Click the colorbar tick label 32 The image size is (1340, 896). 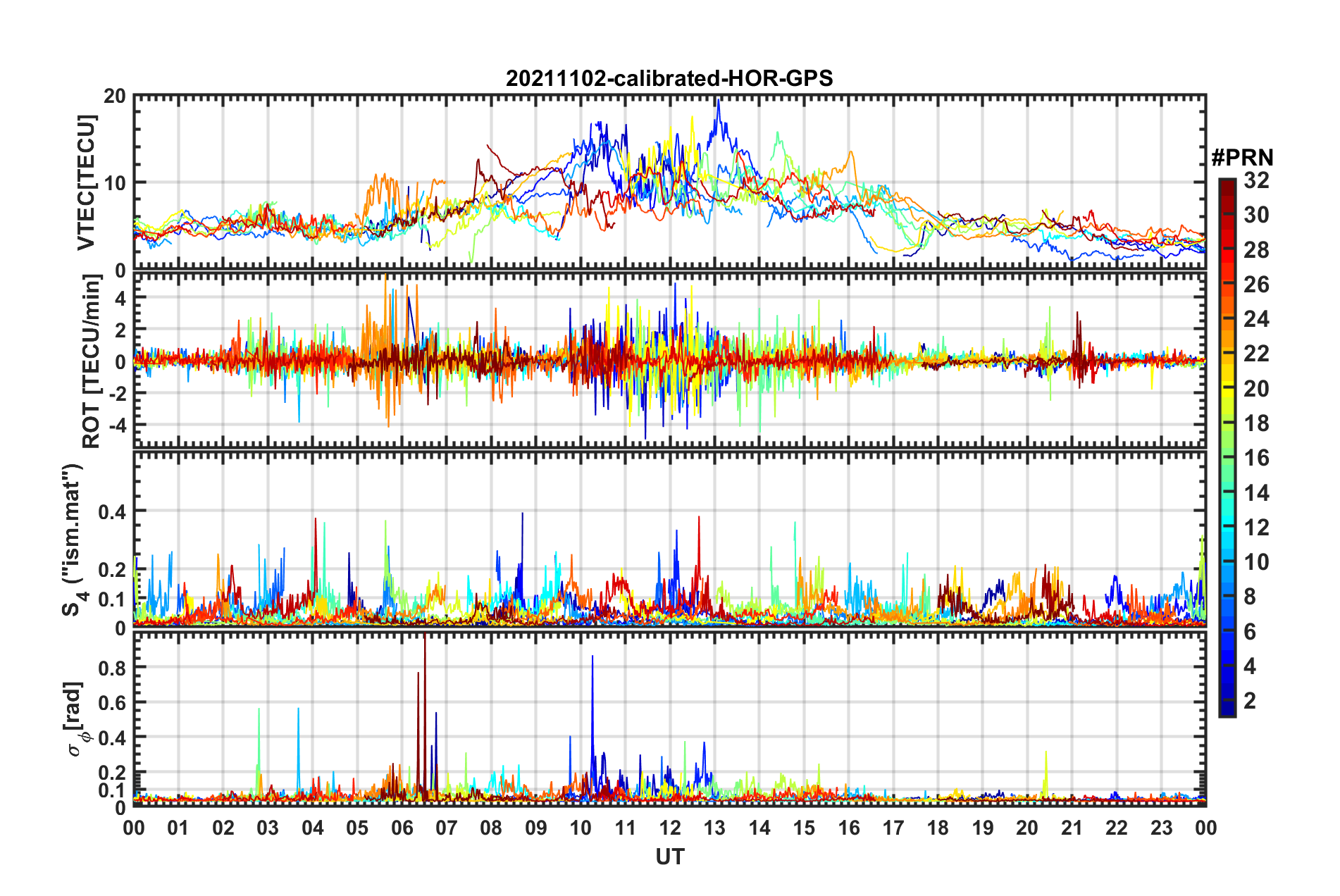[1256, 180]
